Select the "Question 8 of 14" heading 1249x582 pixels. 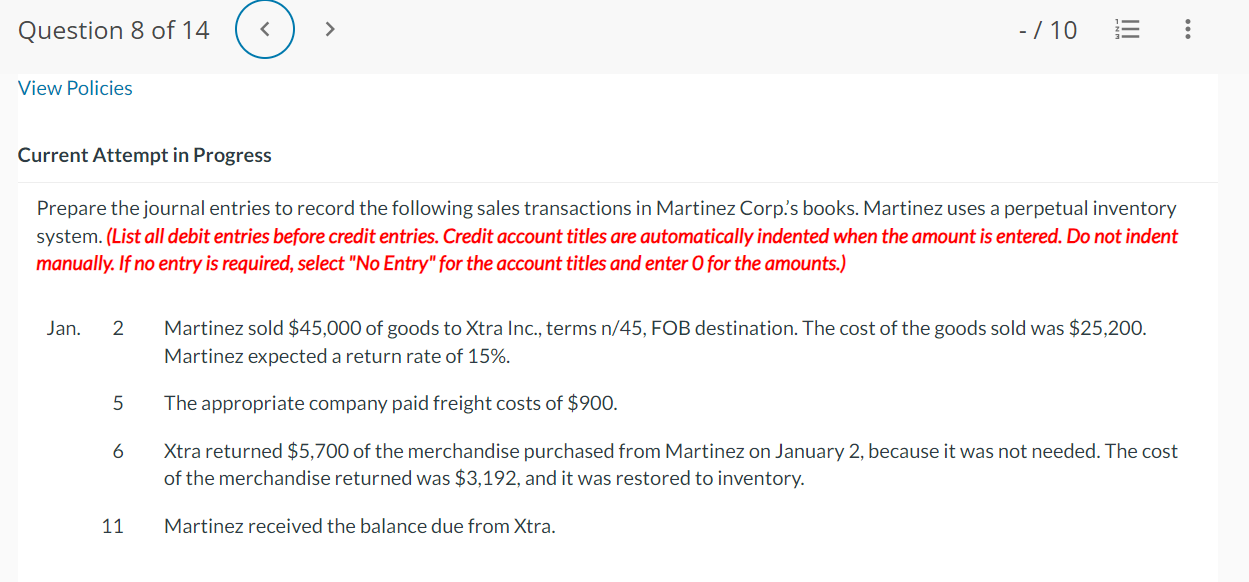(x=114, y=30)
